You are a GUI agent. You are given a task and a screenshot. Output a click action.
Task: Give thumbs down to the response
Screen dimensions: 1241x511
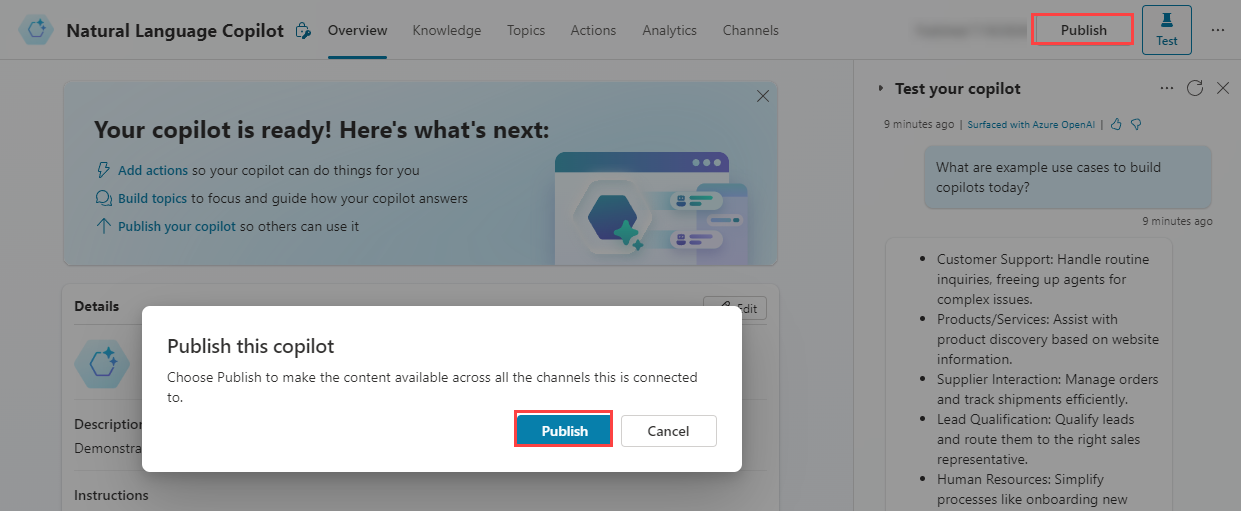pyautogui.click(x=1136, y=125)
